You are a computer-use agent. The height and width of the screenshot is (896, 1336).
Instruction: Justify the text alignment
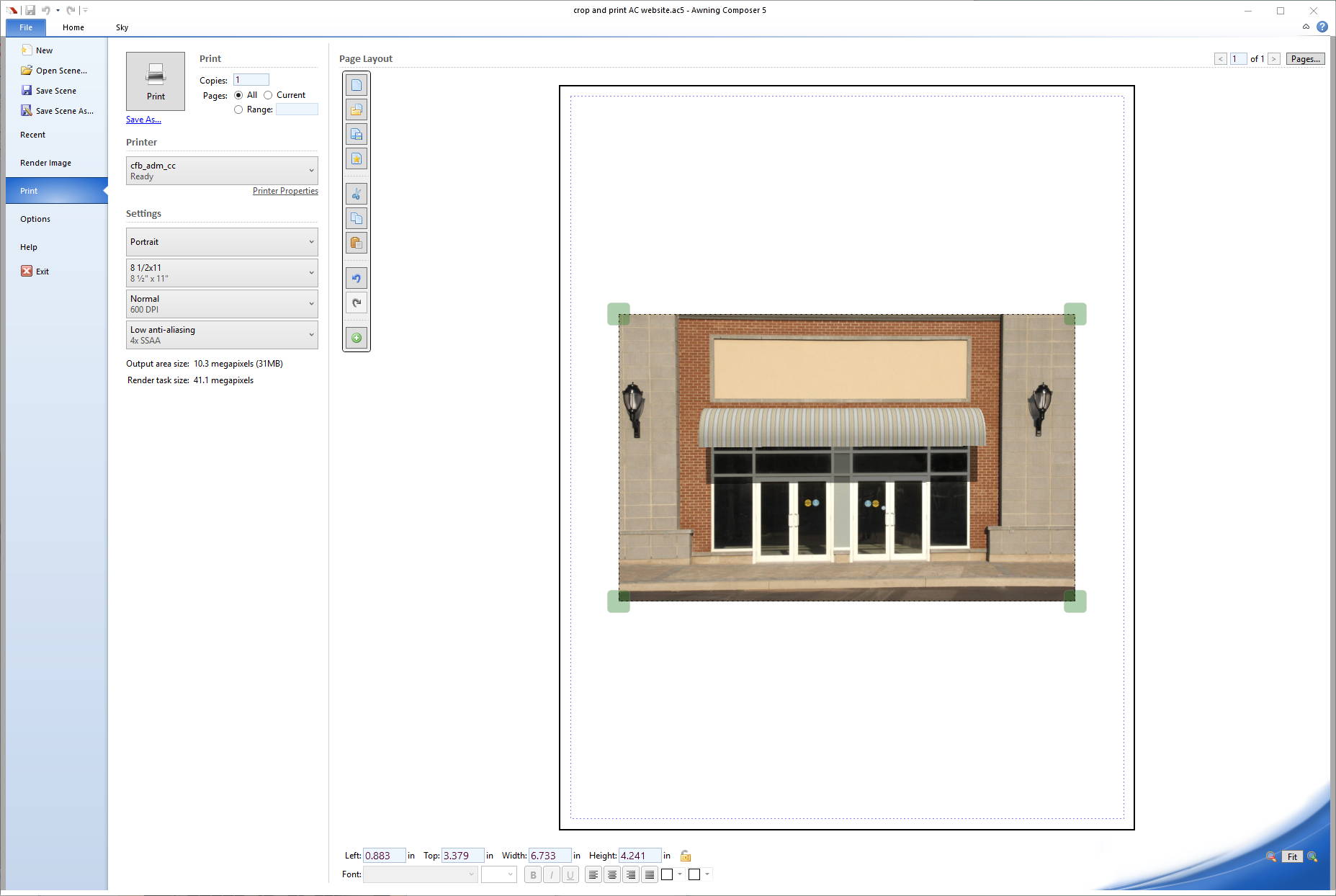pos(650,874)
